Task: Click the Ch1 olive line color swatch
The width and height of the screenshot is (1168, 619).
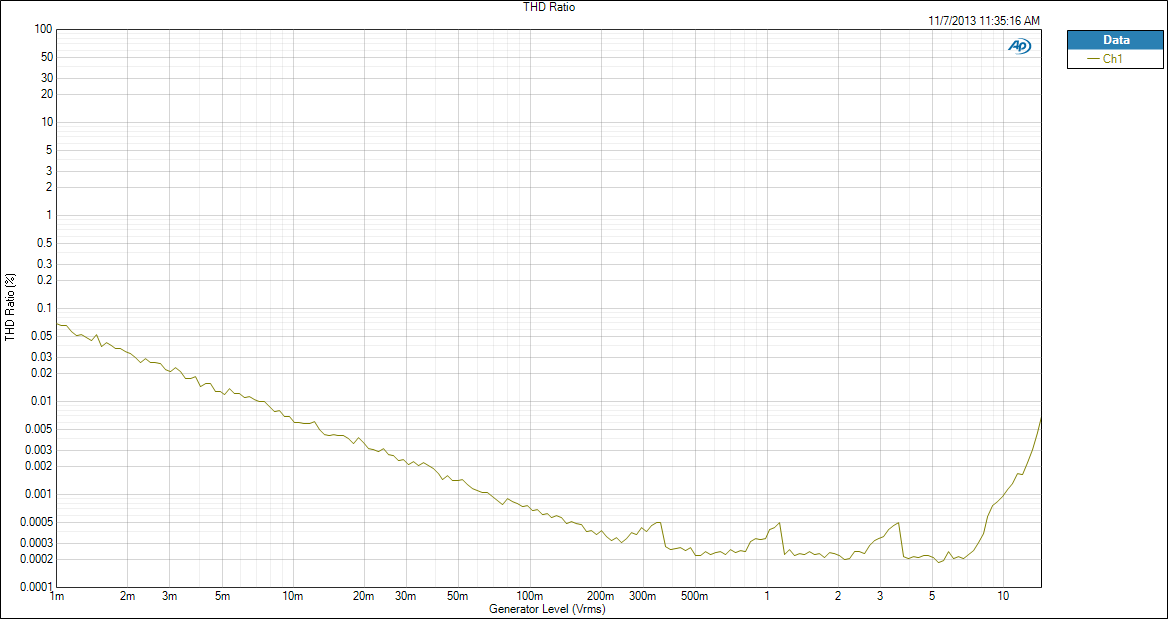Action: tap(1094, 60)
